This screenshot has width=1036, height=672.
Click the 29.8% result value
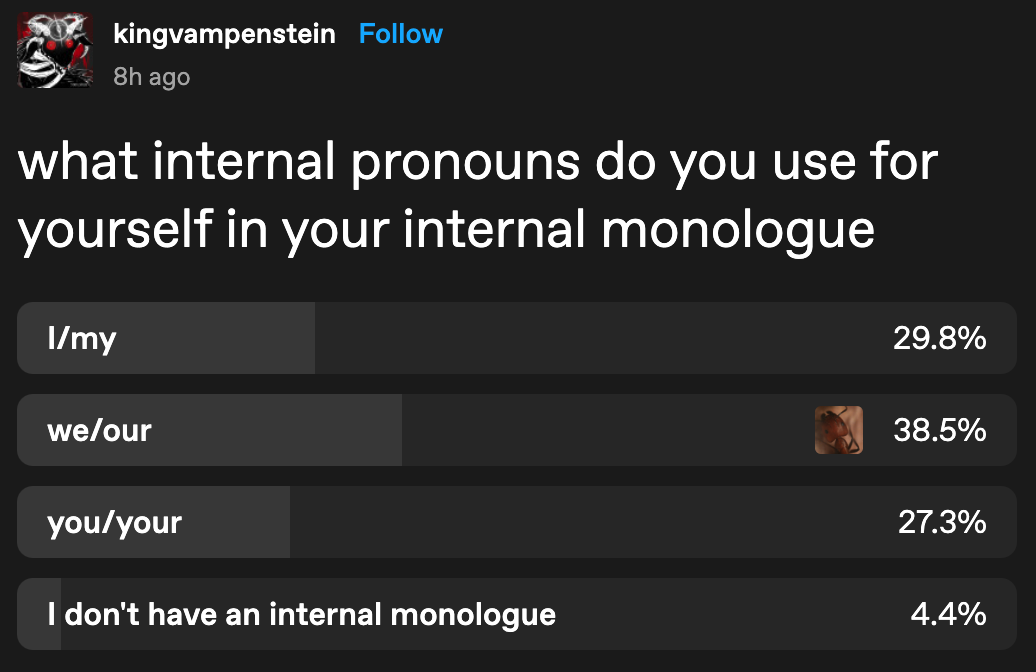[939, 338]
